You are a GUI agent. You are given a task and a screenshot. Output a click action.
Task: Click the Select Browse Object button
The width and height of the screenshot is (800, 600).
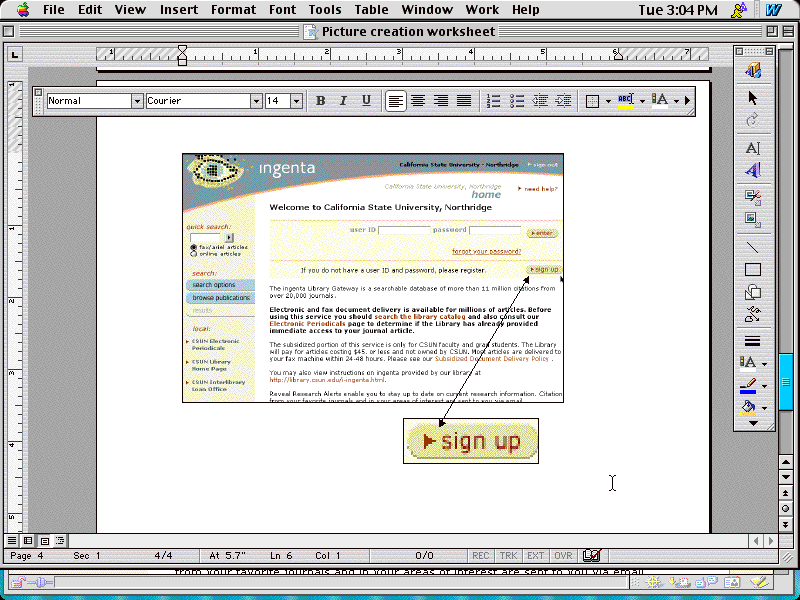point(785,508)
